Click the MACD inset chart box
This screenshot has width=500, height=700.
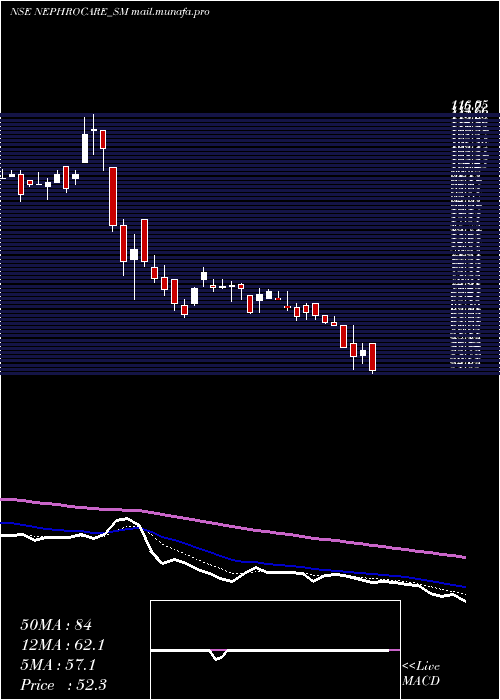[x=275, y=650]
